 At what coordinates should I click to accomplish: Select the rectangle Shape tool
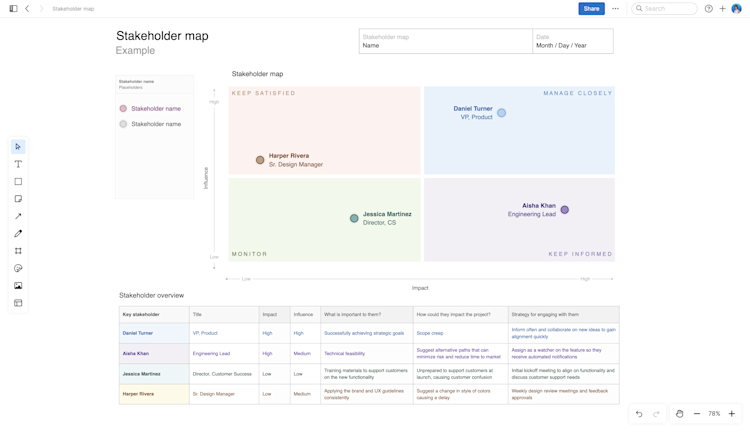[18, 181]
